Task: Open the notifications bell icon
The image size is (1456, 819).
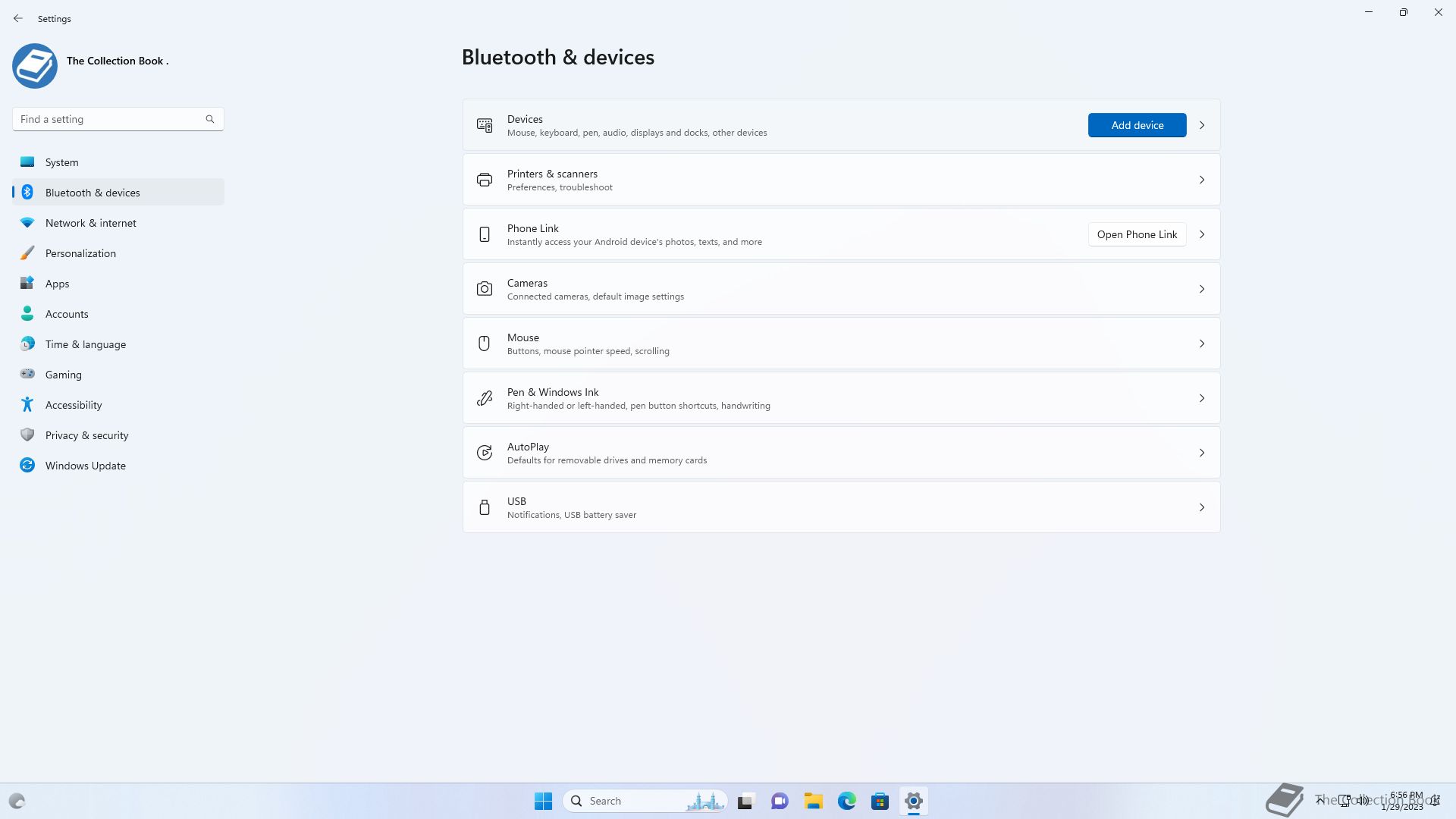Action: coord(1436,801)
